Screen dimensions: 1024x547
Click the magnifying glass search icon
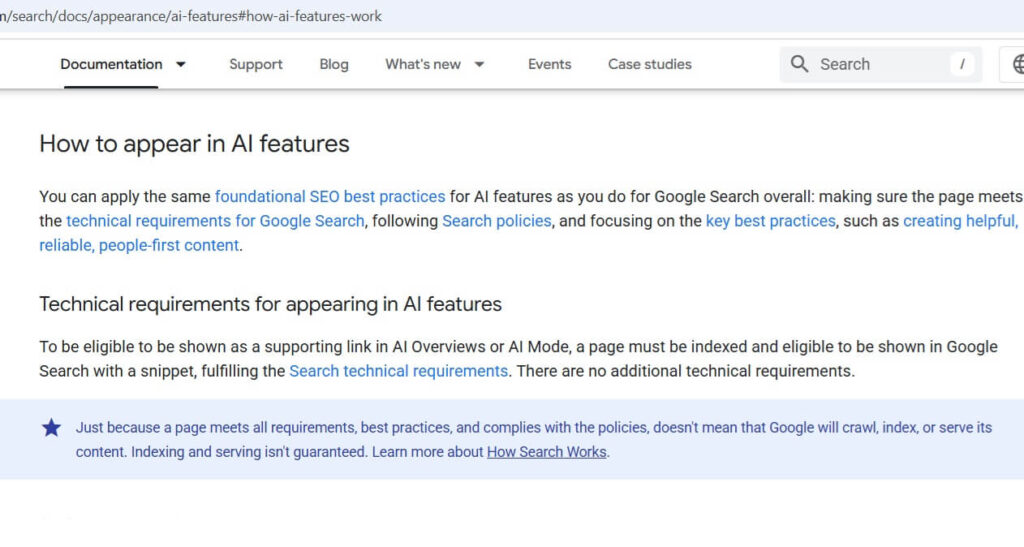pos(799,64)
